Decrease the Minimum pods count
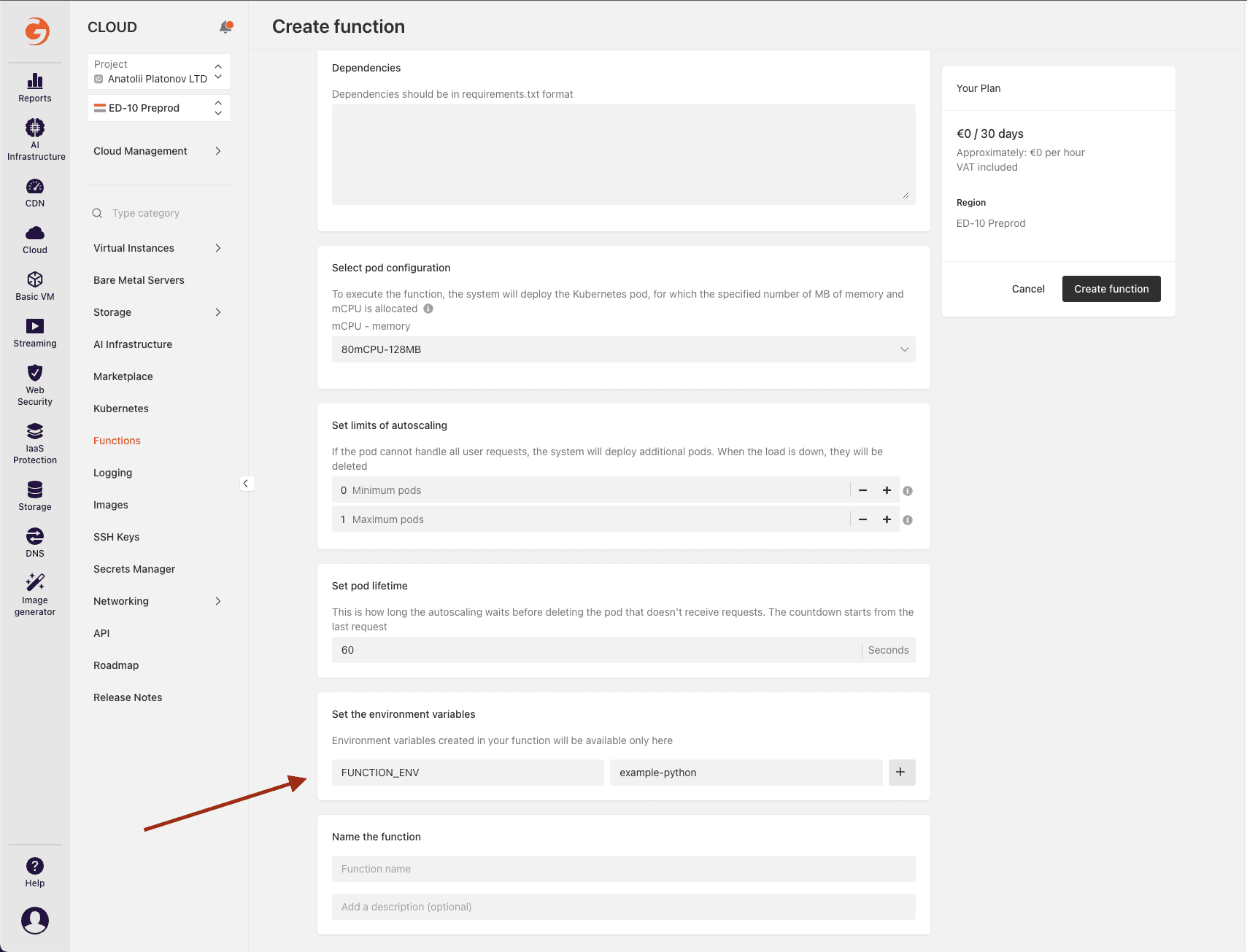This screenshot has height=952, width=1247. click(863, 490)
